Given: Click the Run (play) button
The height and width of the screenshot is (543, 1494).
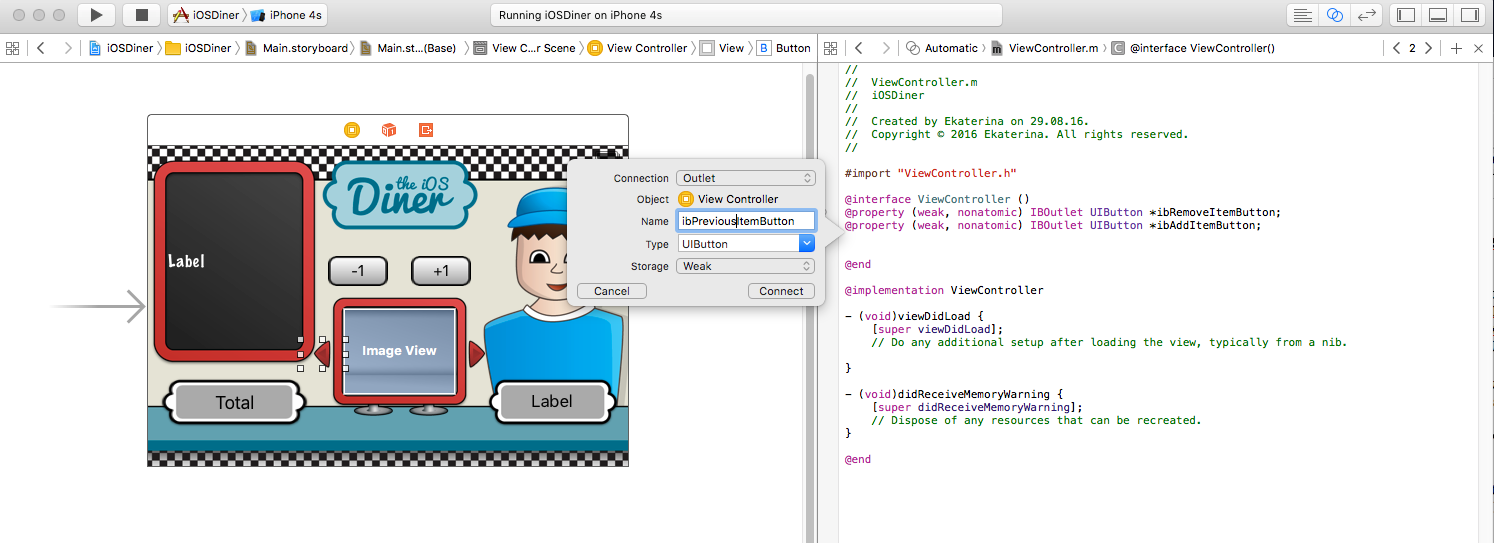Looking at the screenshot, I should click(96, 15).
